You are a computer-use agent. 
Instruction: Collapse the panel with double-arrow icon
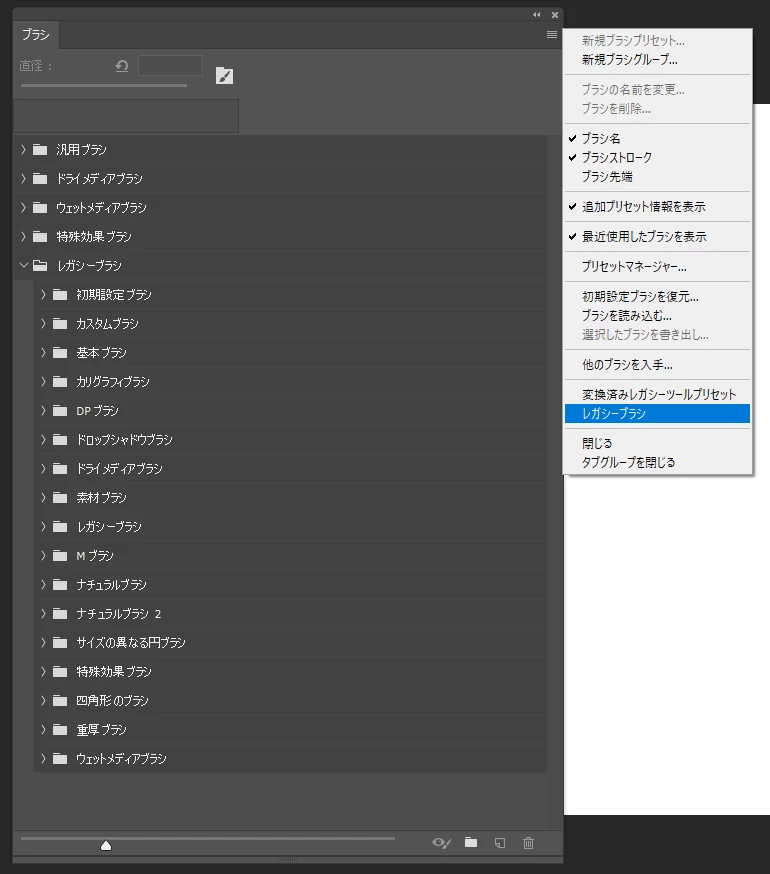click(536, 15)
